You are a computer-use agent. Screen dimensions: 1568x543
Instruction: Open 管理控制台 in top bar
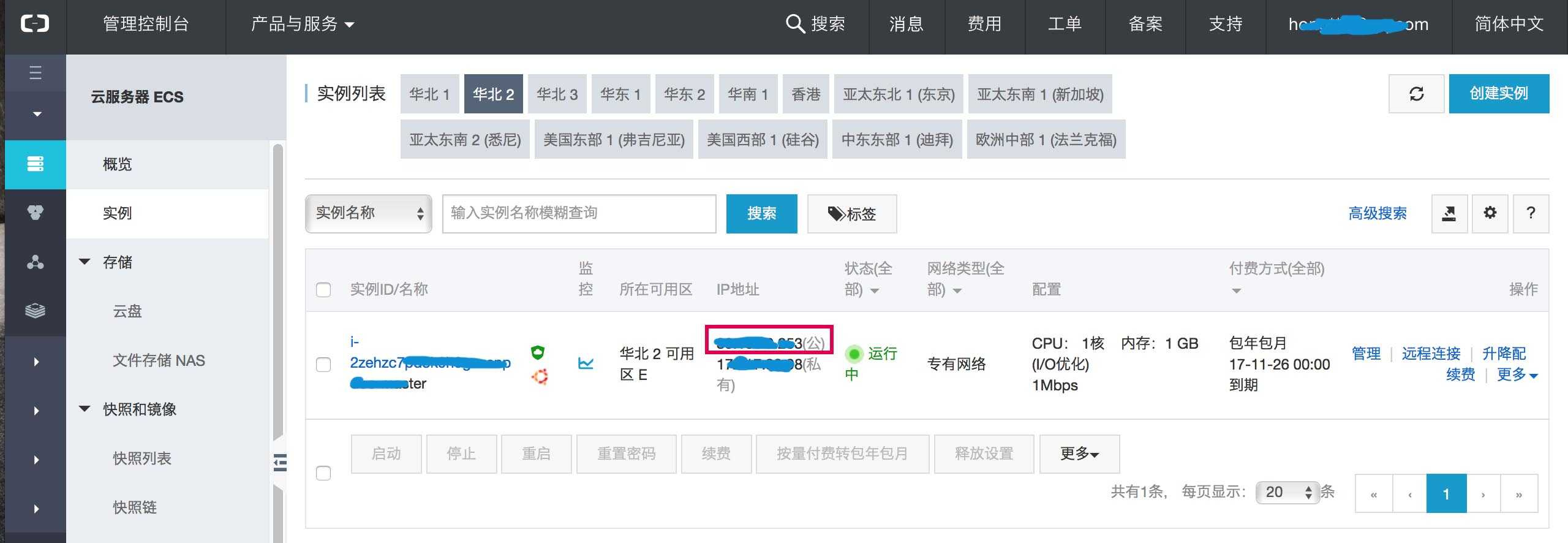click(146, 24)
